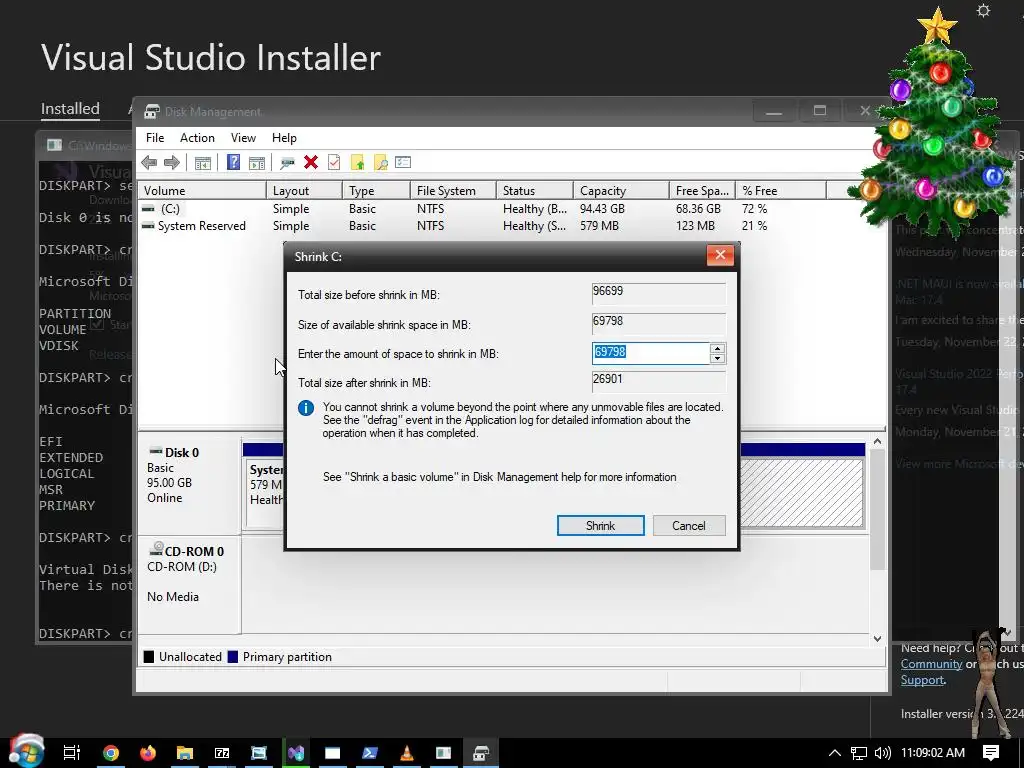Click the Cancel button in Shrink dialog
Screen dimensions: 1024x768
click(x=689, y=526)
